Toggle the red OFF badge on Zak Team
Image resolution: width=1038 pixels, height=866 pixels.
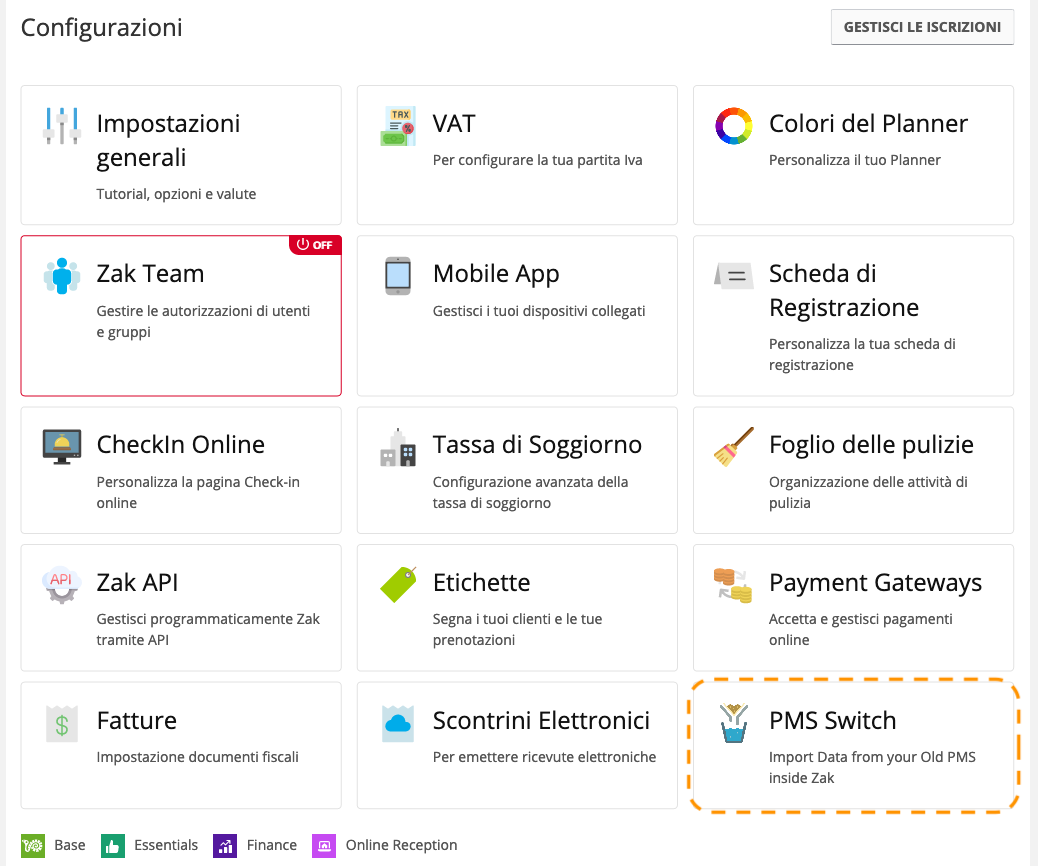(315, 245)
